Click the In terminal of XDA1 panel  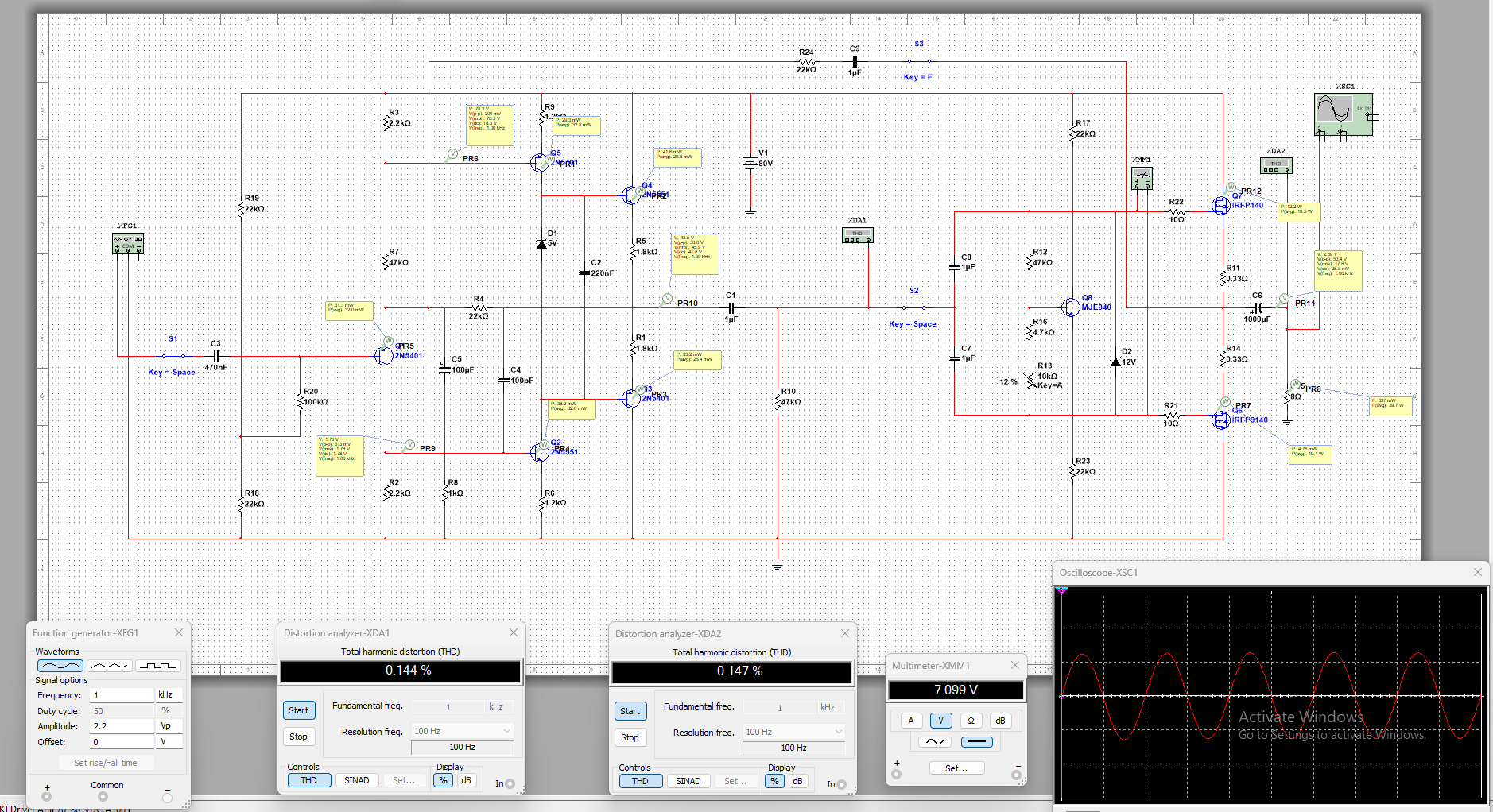(x=510, y=783)
